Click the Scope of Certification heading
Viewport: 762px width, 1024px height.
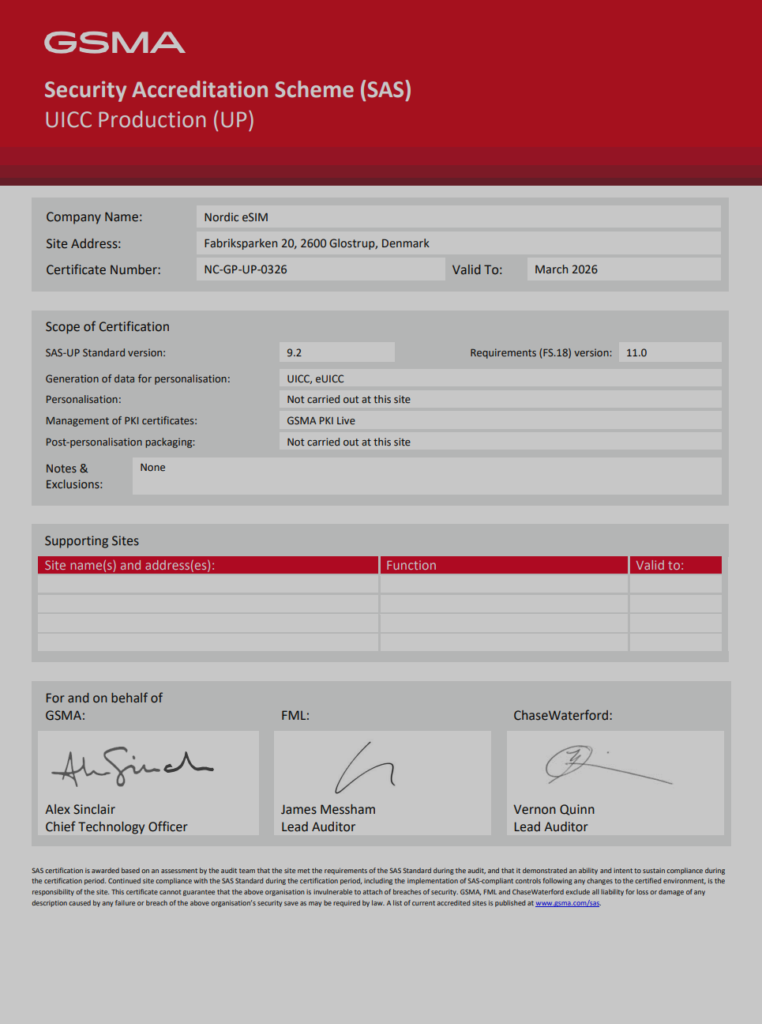(107, 327)
